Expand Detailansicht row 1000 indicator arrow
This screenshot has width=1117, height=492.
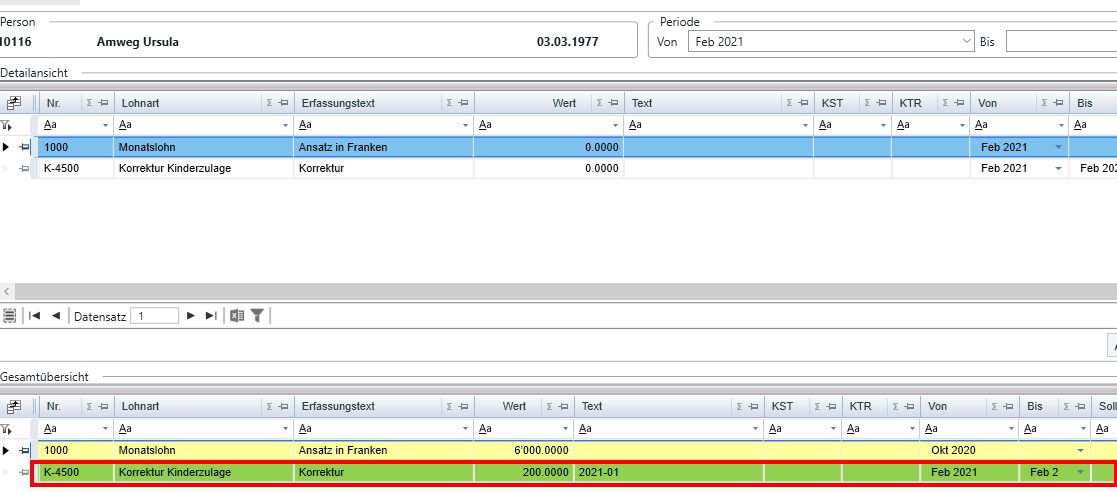click(6, 147)
